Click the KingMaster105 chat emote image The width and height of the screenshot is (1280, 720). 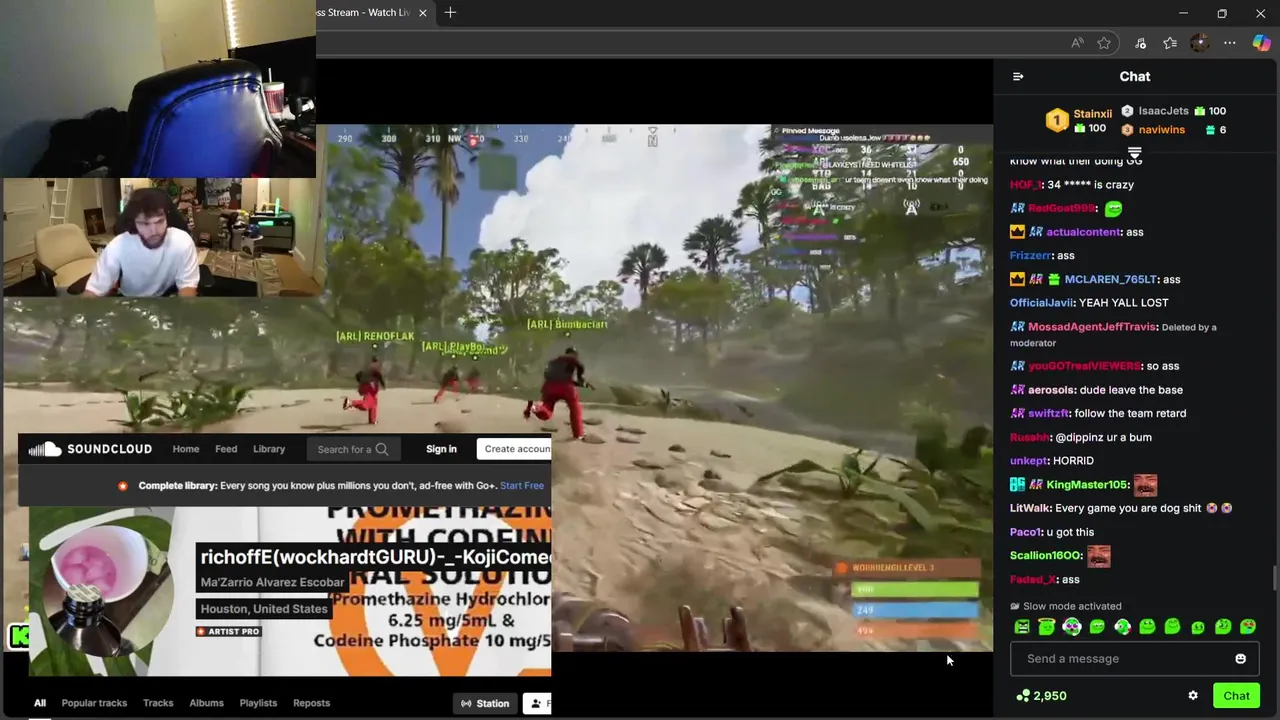[1145, 485]
